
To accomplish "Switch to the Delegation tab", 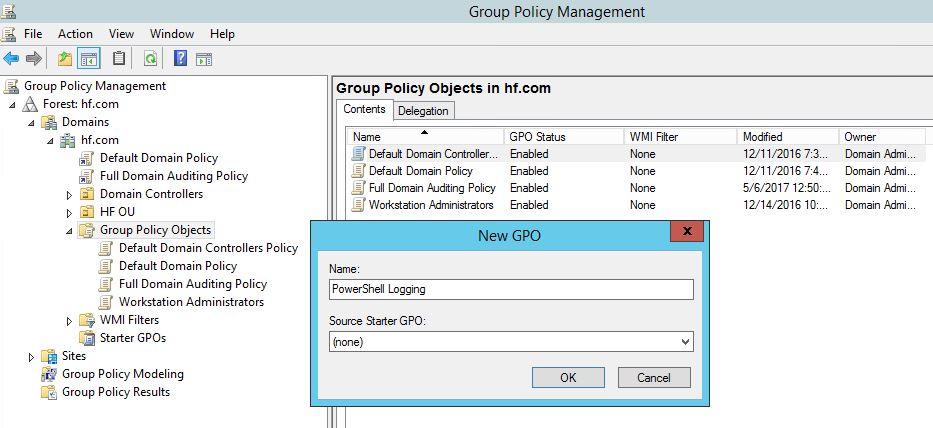I will 424,111.
